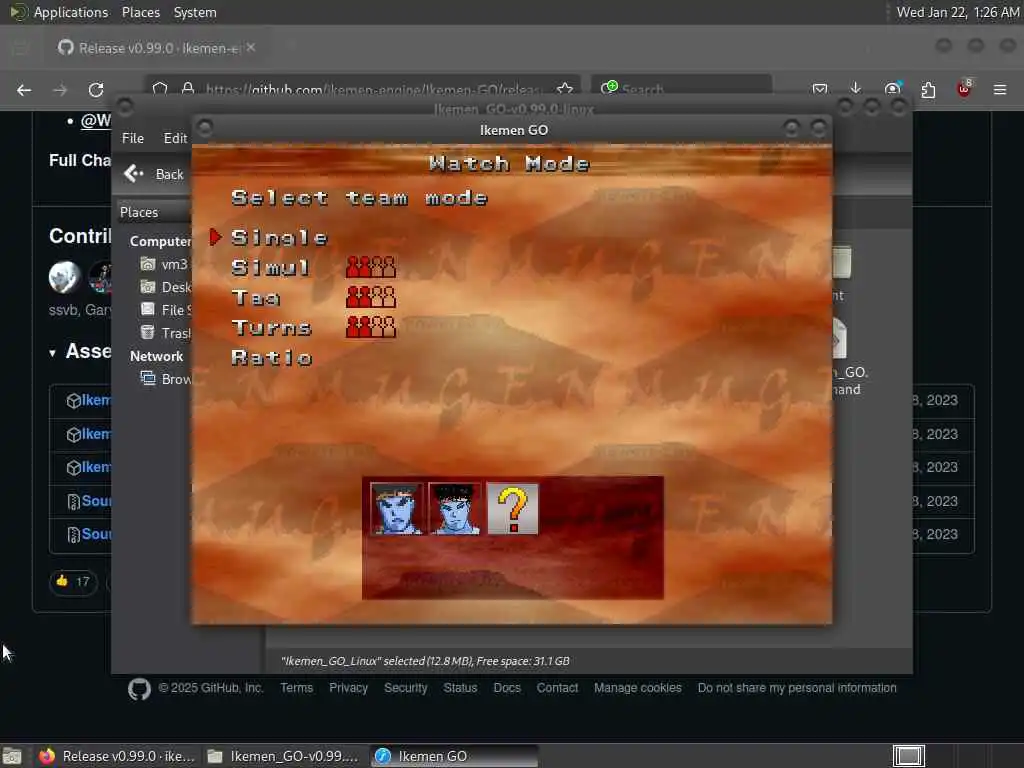Open the Terms footer link
Viewport: 1024px width, 768px height.
pos(296,688)
